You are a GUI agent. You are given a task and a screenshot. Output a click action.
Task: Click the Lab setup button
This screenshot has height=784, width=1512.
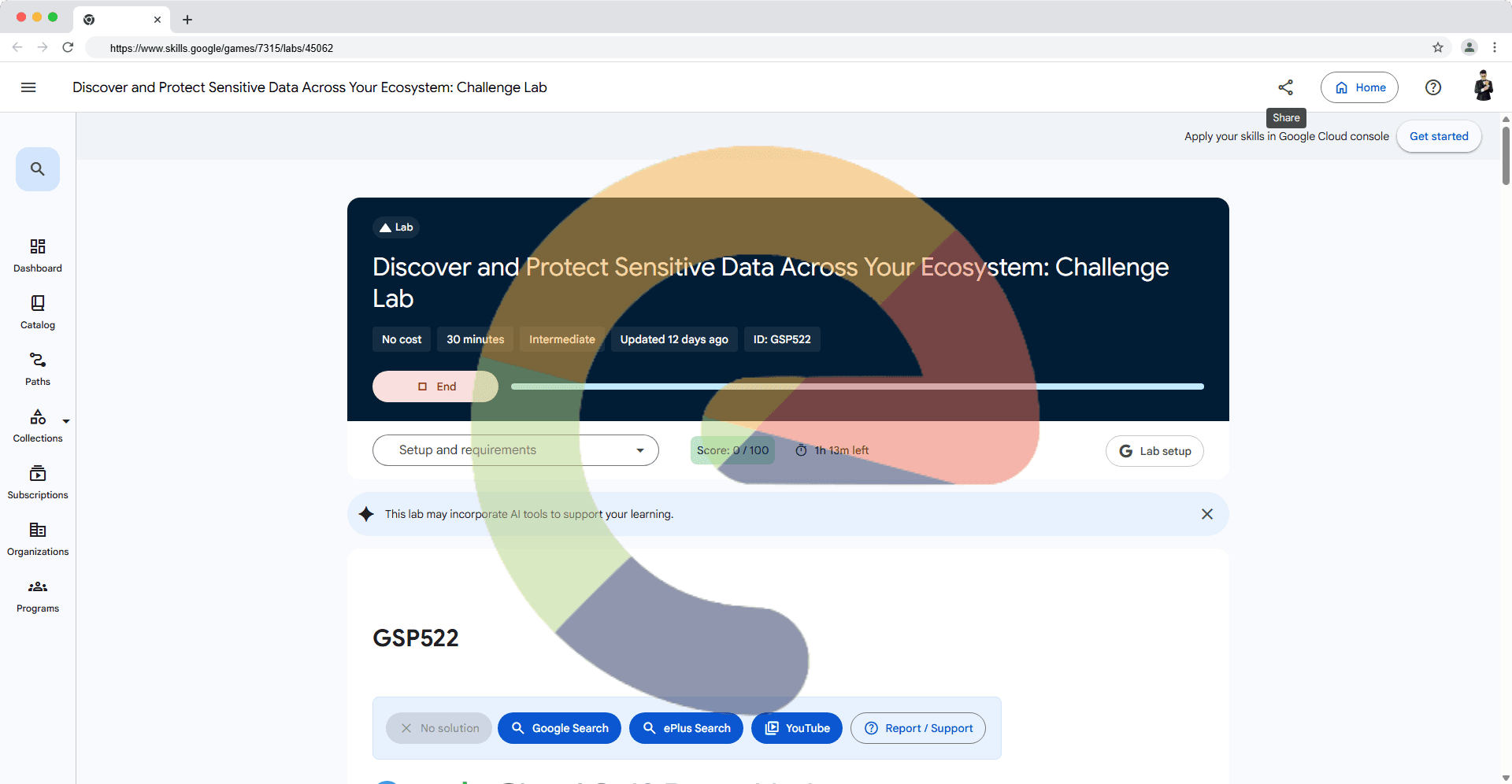pyautogui.click(x=1154, y=451)
